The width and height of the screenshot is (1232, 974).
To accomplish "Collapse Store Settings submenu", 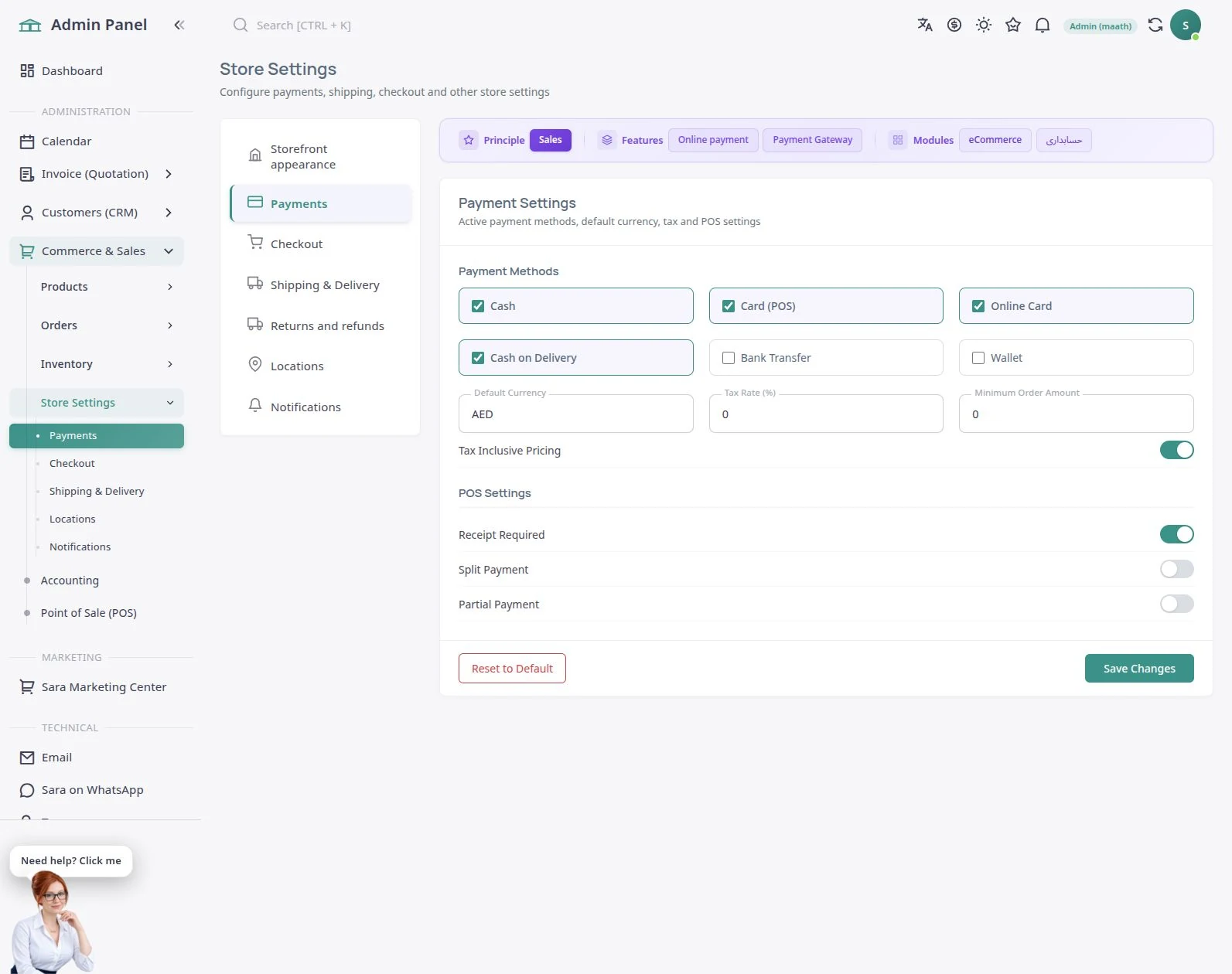I will (97, 403).
